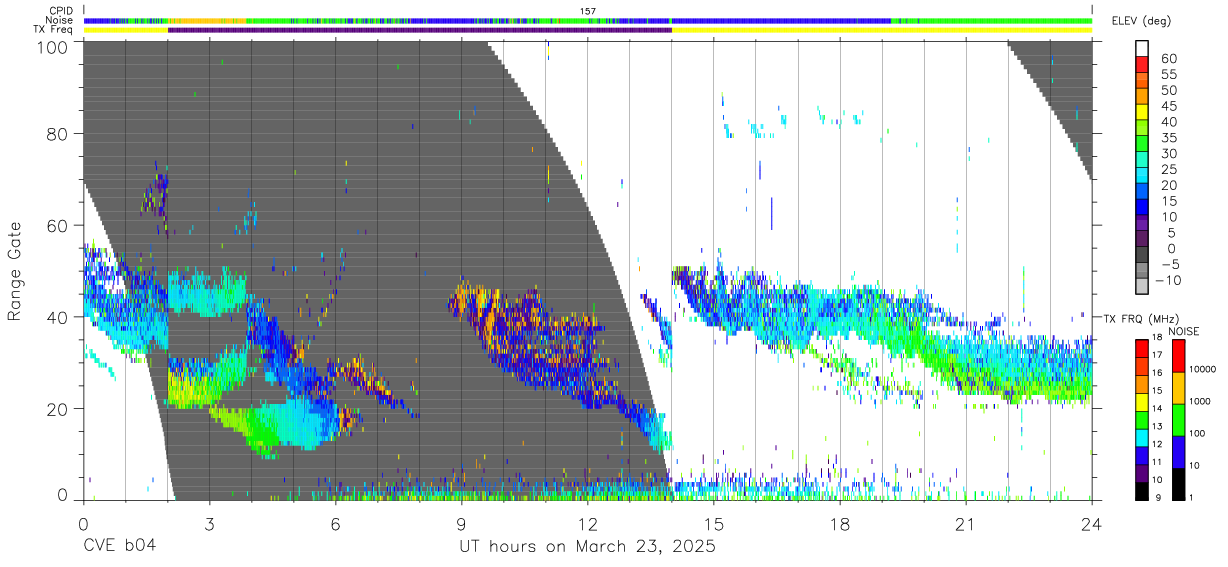The image size is (1228, 567).
Task: Click the 10000 label on NOISE colorbar
Action: tap(1204, 369)
